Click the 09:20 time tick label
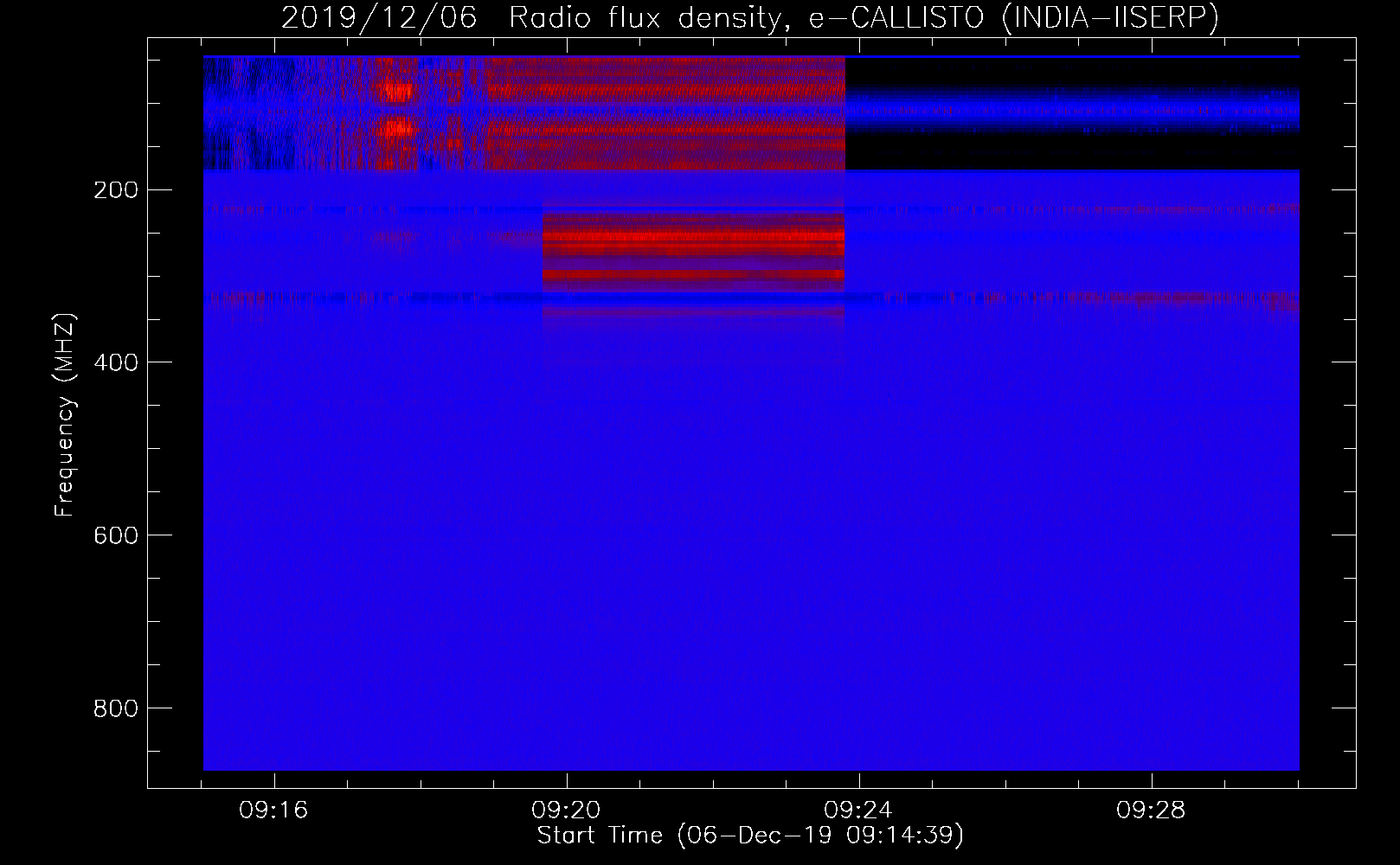The height and width of the screenshot is (865, 1400). pos(567,811)
